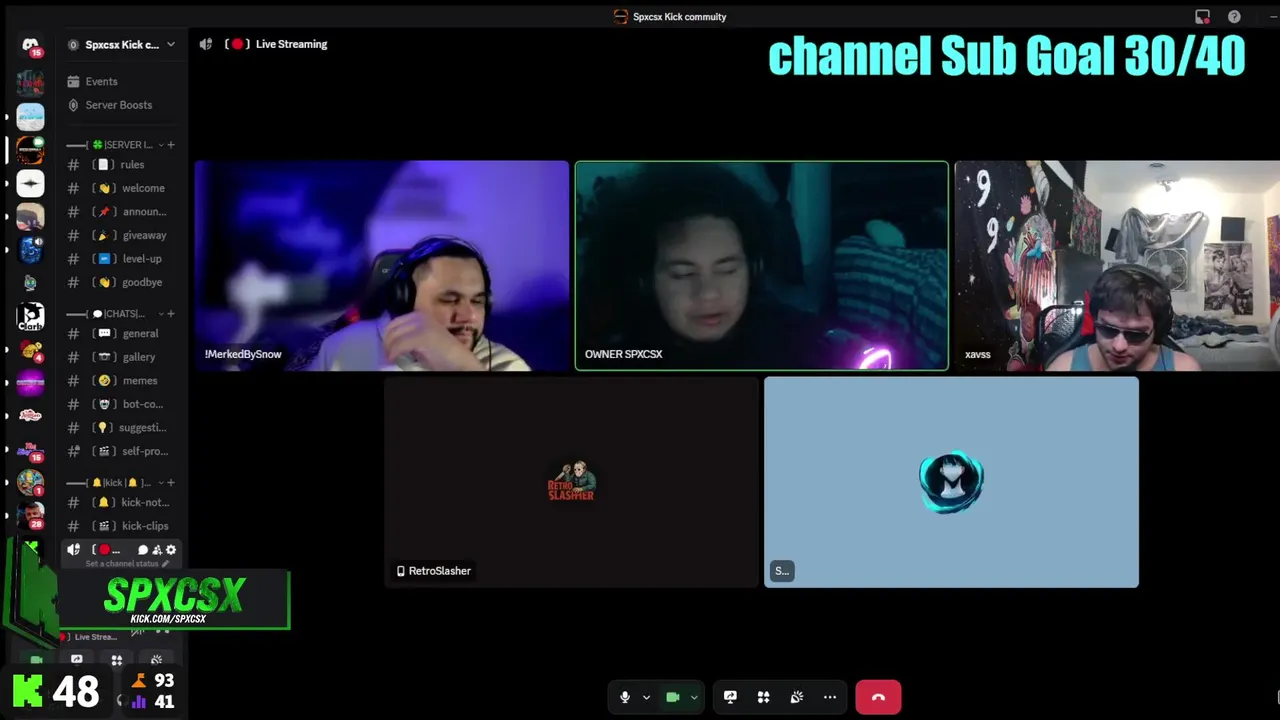Open the bot-commands channel
Image resolution: width=1280 pixels, height=720 pixels.
(x=121, y=404)
